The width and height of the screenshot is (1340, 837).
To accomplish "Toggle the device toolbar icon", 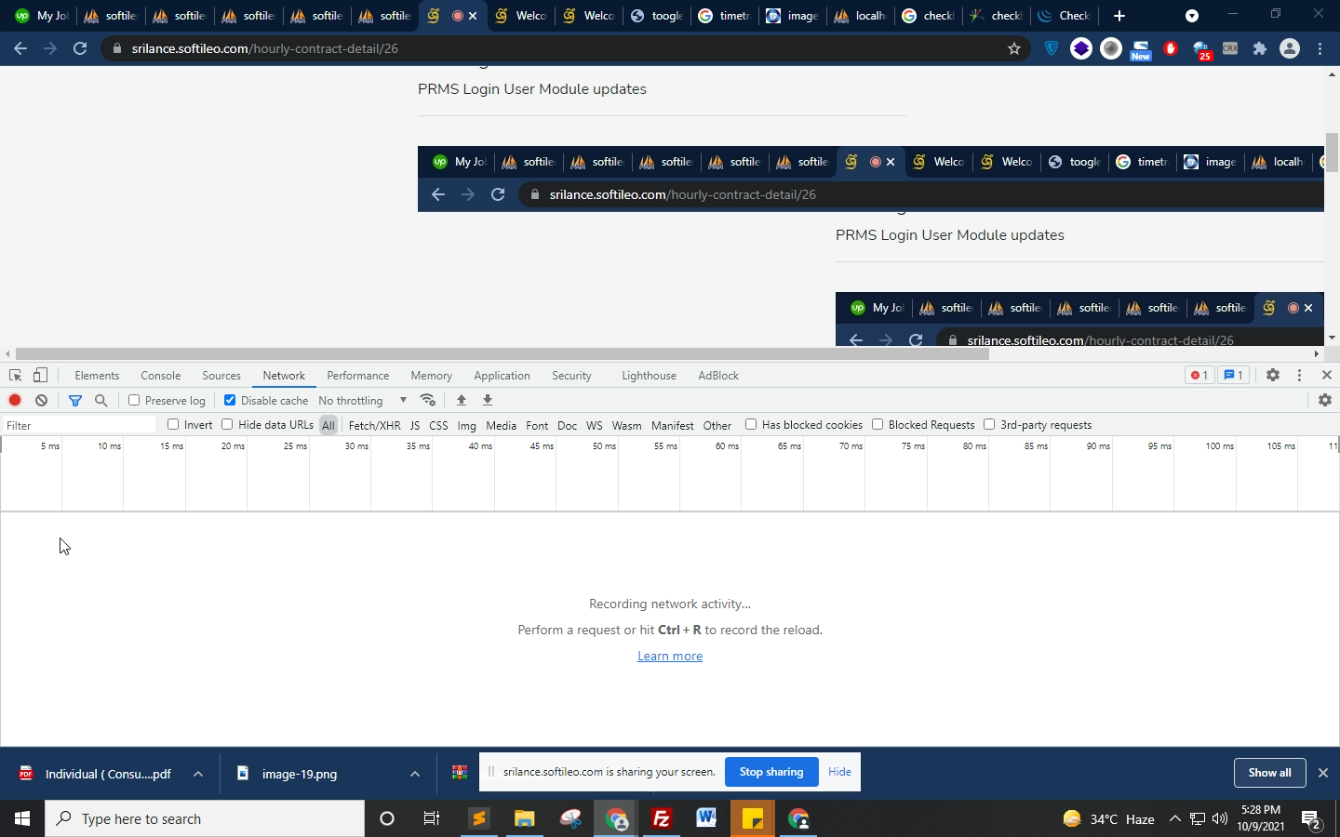I will tap(40, 375).
